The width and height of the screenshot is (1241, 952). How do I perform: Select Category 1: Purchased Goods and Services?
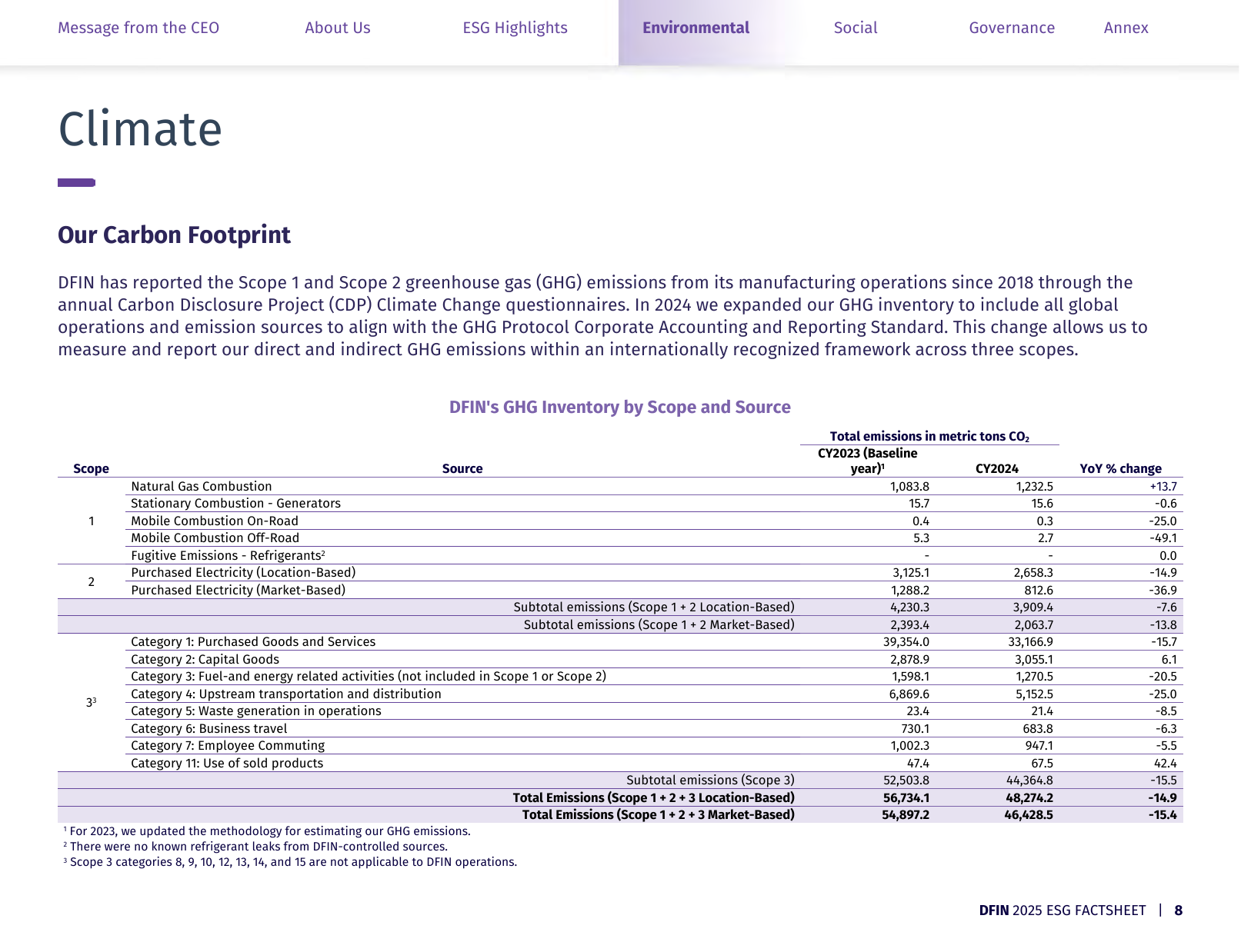253,642
